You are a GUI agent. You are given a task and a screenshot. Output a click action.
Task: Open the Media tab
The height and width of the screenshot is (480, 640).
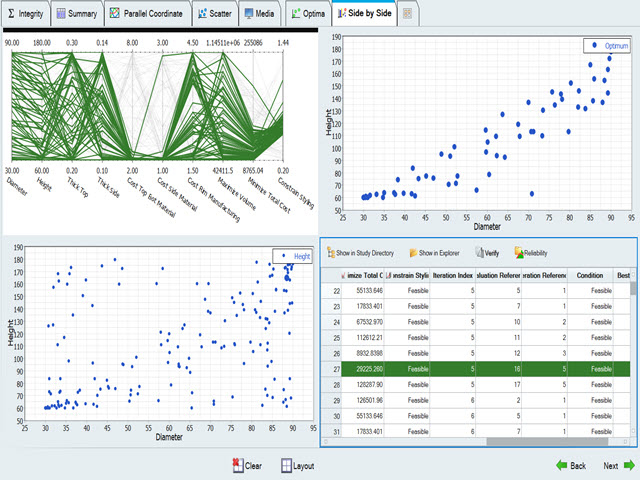[x=259, y=13]
